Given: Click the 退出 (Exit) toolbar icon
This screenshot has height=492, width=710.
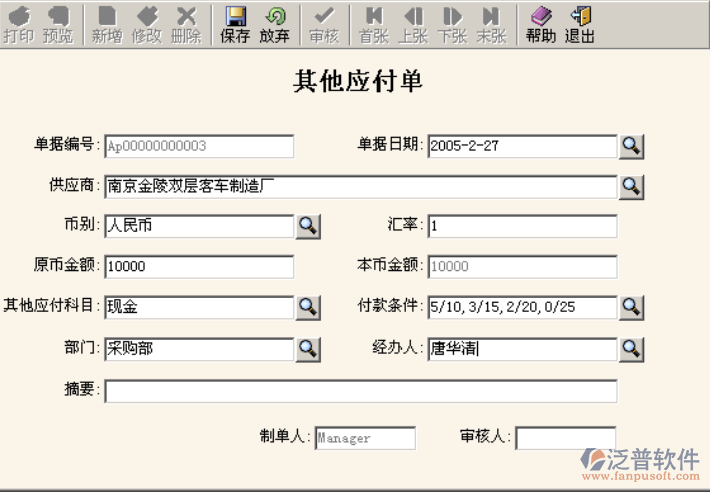Looking at the screenshot, I should (x=579, y=25).
